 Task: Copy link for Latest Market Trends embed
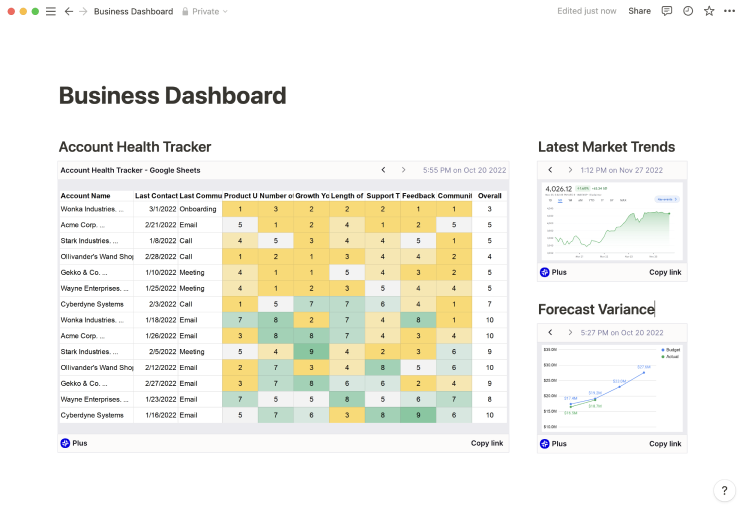click(665, 272)
